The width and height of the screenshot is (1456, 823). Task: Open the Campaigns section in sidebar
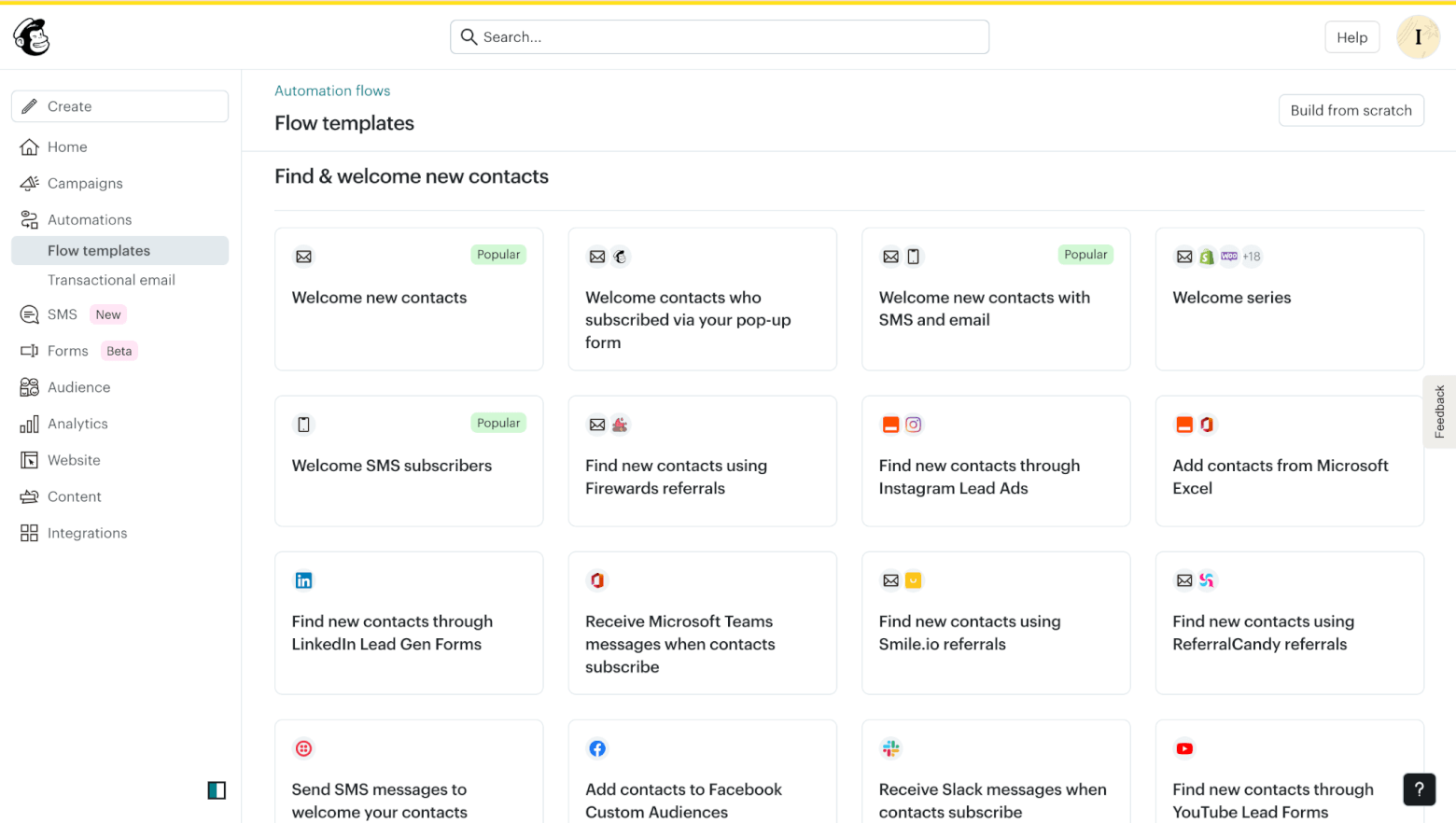(x=85, y=183)
